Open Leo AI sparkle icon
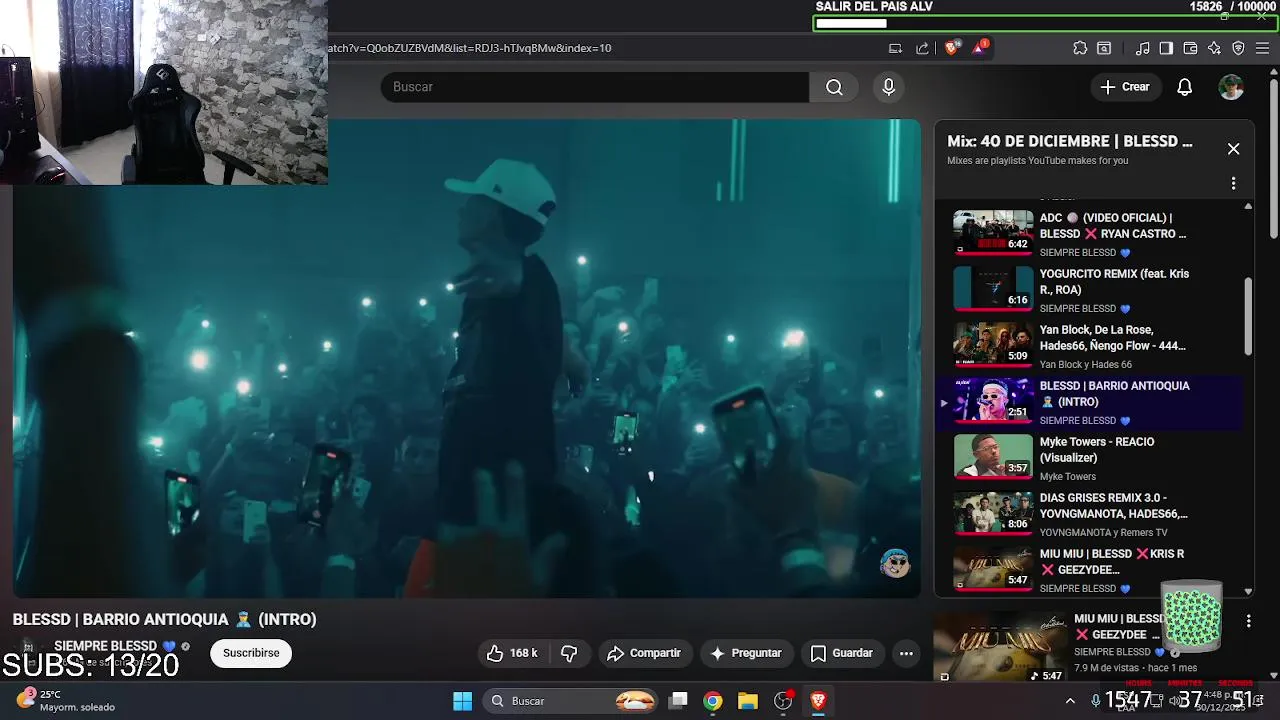Screen dimensions: 1280x720 1214,48
